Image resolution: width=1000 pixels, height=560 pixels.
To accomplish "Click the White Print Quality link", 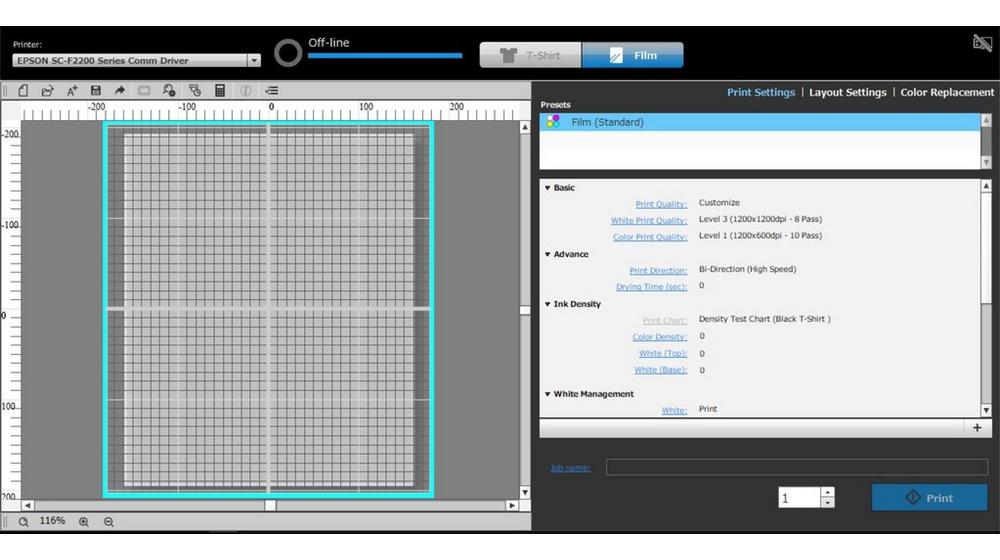I will click(649, 221).
